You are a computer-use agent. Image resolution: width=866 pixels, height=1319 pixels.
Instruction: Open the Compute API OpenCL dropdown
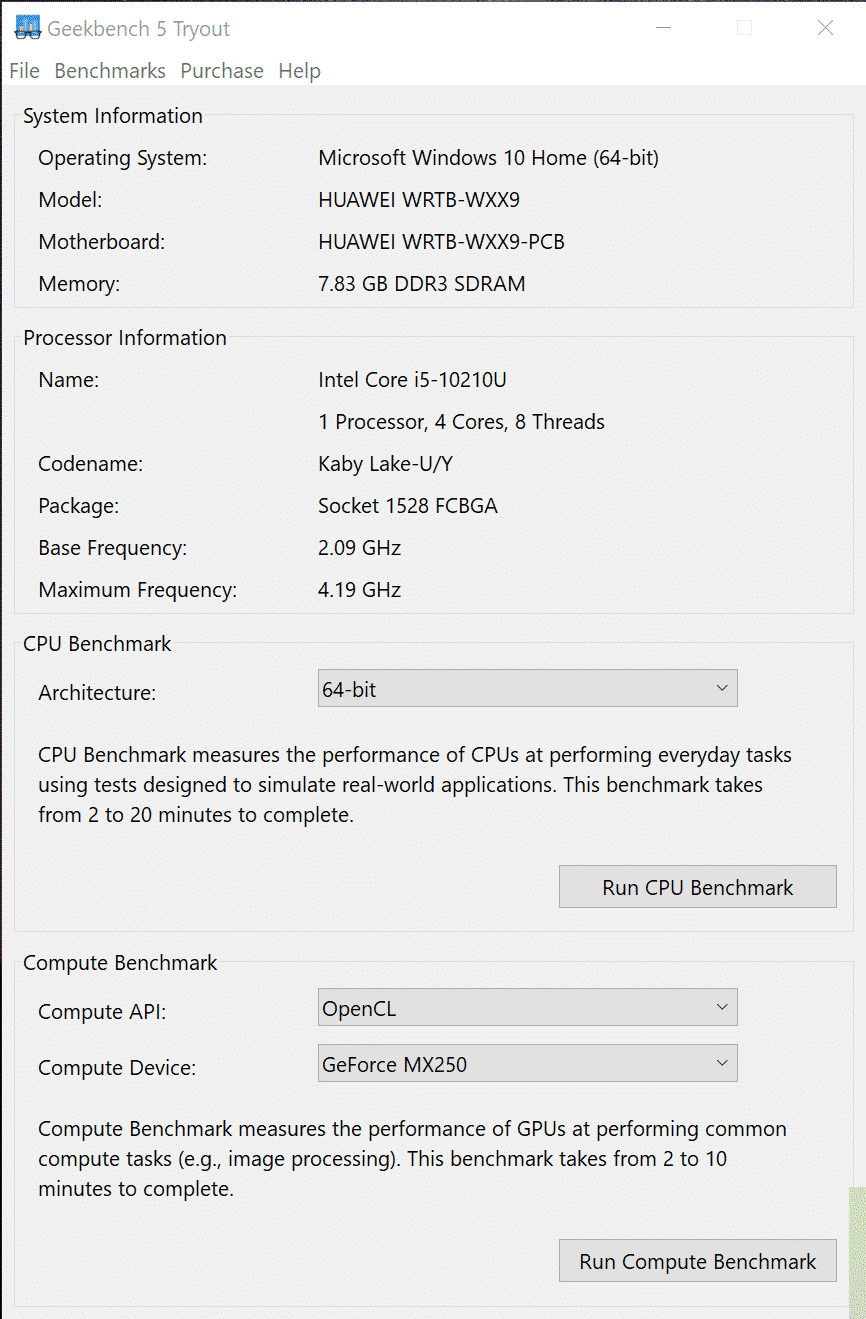527,1008
